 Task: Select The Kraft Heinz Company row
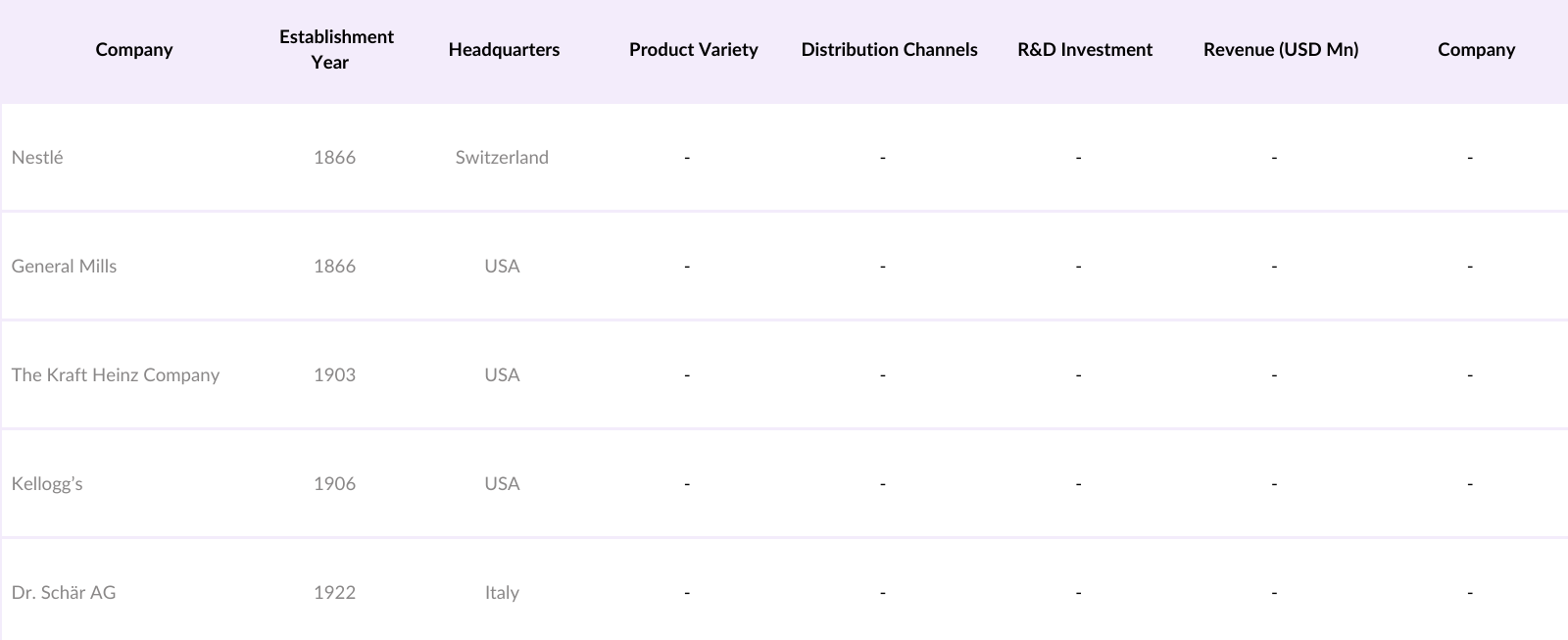[116, 374]
